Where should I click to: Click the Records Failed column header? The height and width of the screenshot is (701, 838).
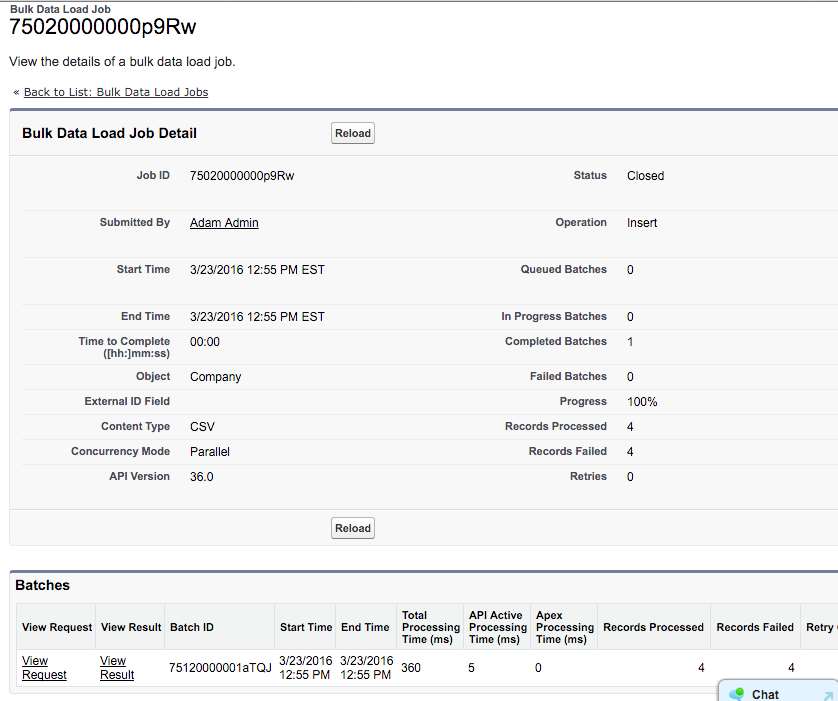755,627
